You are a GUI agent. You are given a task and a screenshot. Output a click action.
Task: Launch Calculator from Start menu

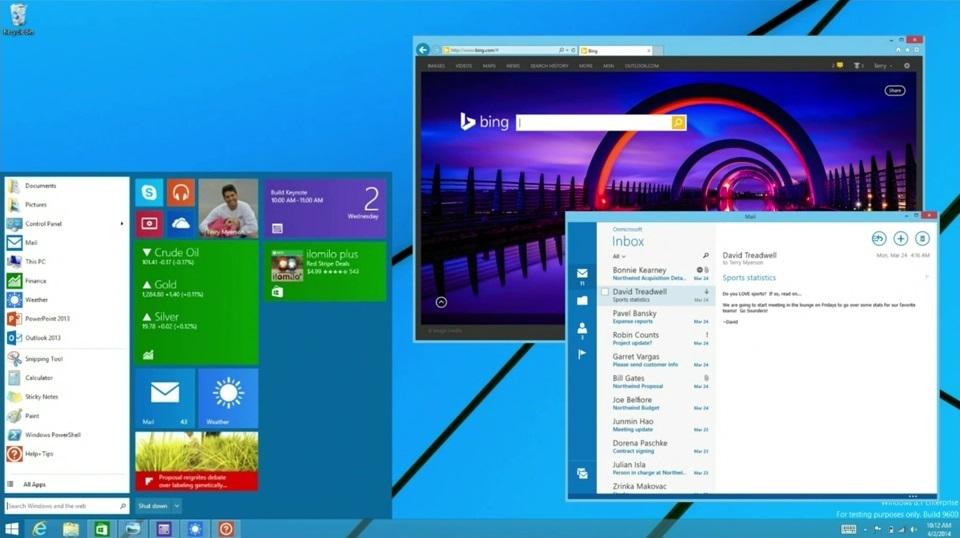pyautogui.click(x=39, y=378)
